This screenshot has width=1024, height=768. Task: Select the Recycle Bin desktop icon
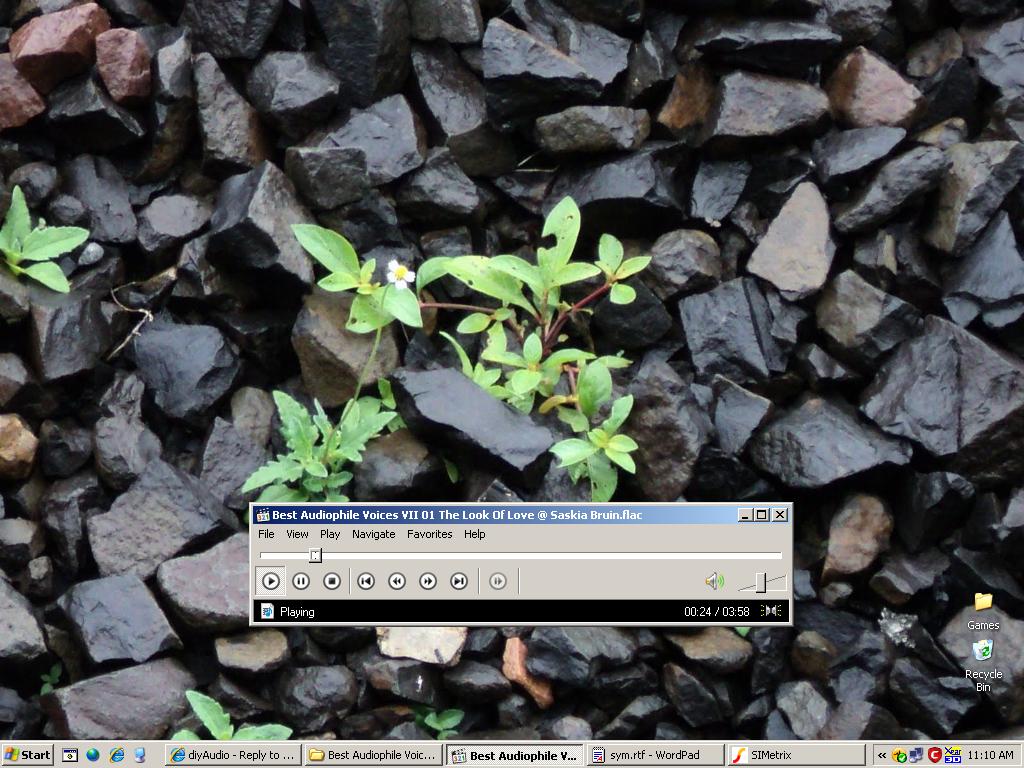[983, 665]
